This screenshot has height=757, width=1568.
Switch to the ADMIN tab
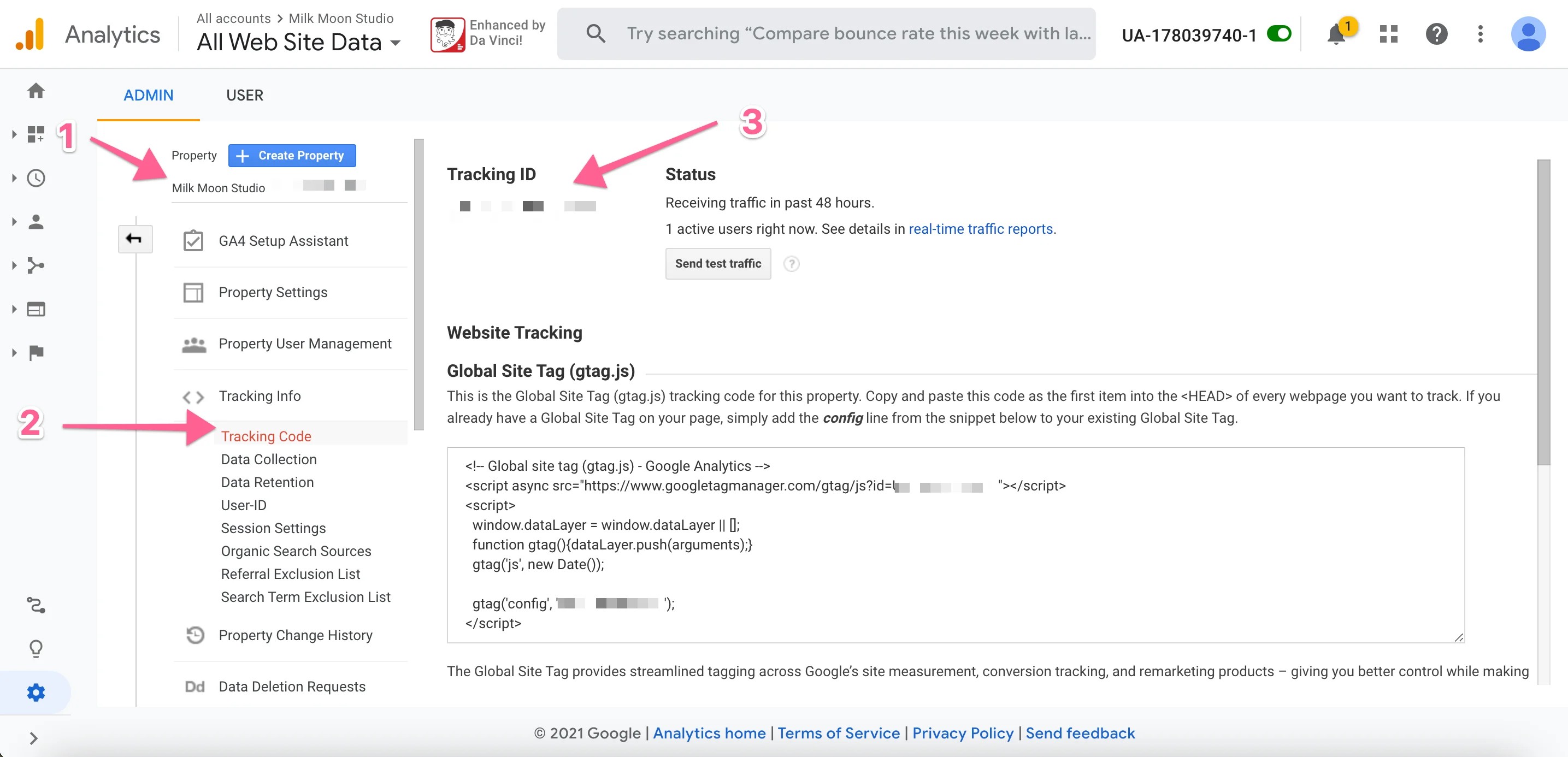point(149,95)
